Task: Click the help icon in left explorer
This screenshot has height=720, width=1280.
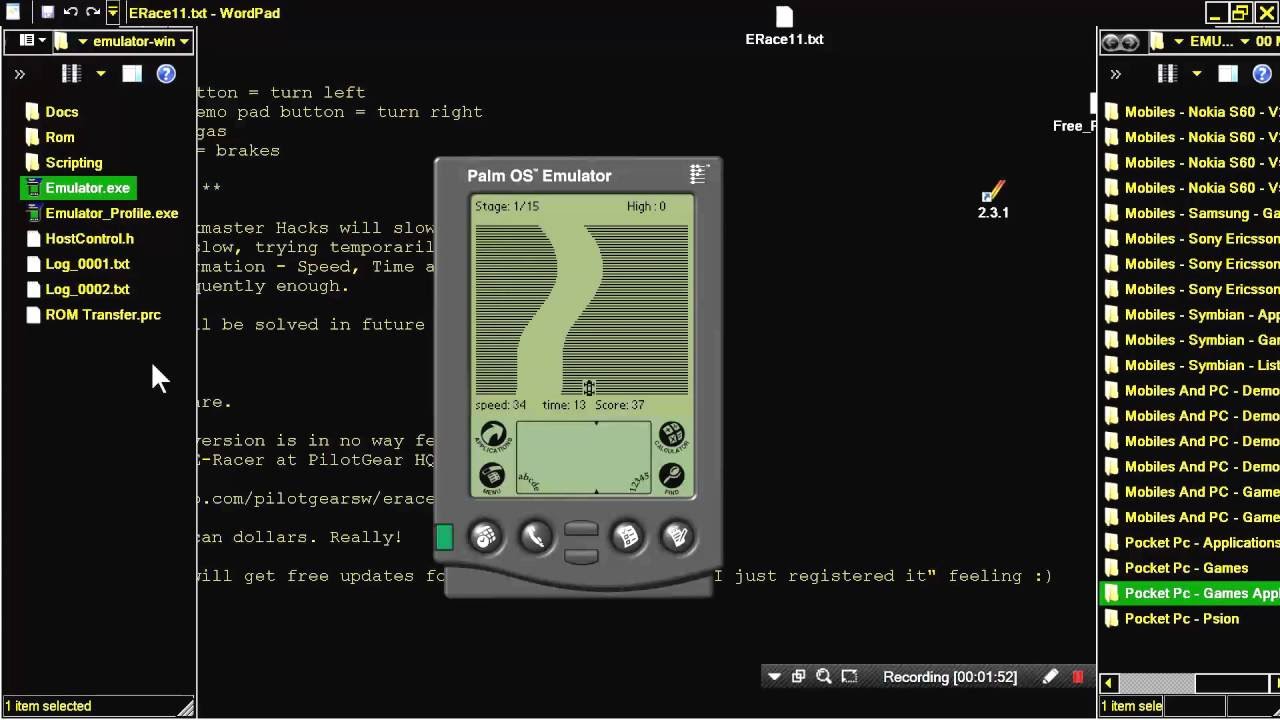Action: pos(166,74)
